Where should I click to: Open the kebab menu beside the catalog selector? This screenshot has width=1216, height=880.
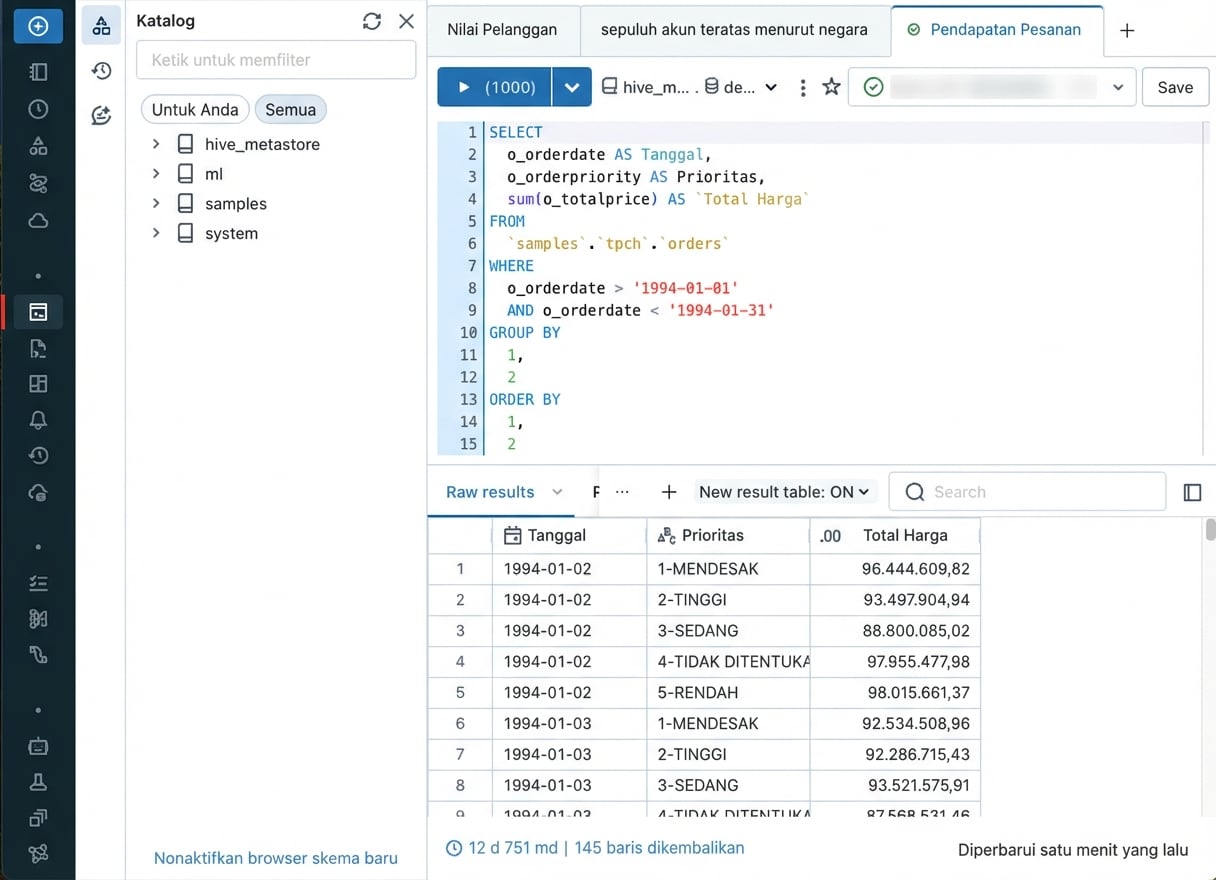[803, 87]
